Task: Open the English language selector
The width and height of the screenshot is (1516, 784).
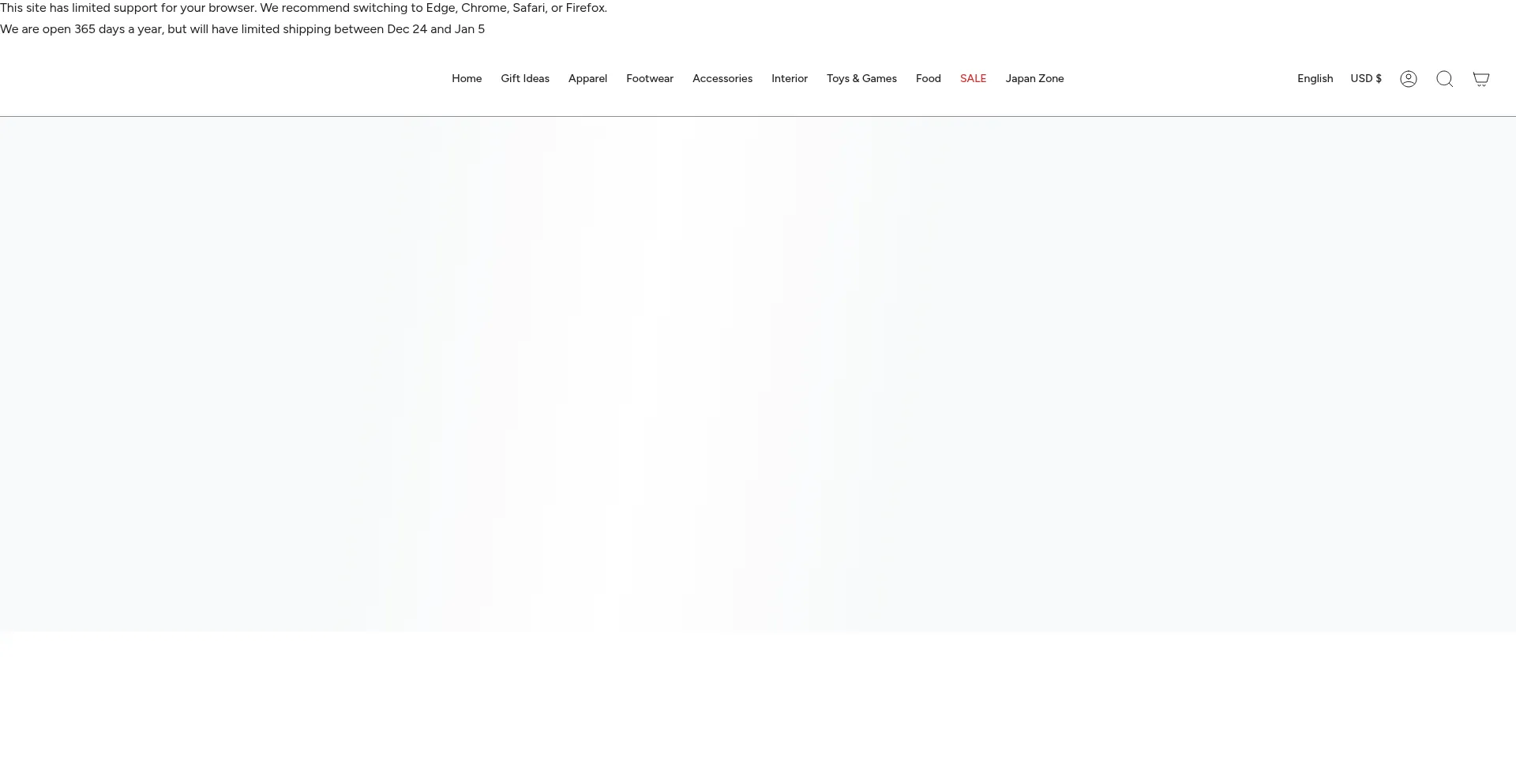Action: [x=1315, y=78]
